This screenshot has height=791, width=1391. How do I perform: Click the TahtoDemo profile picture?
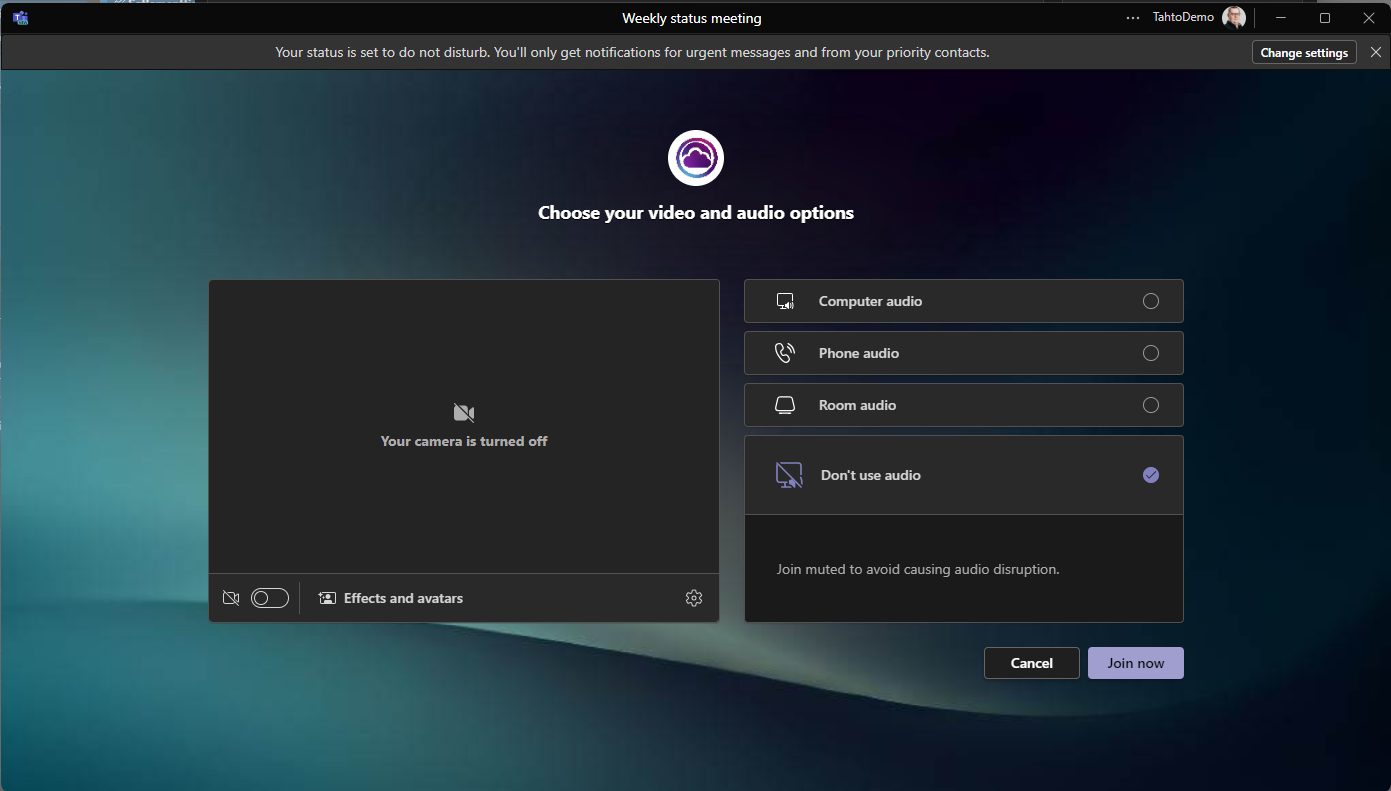pos(1233,18)
